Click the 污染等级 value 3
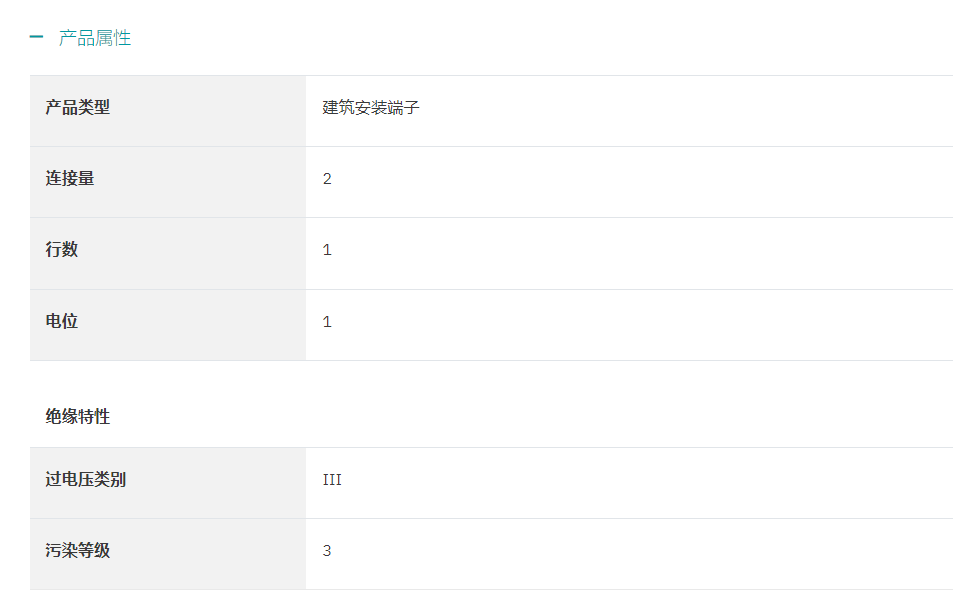This screenshot has width=968, height=612. pos(327,551)
